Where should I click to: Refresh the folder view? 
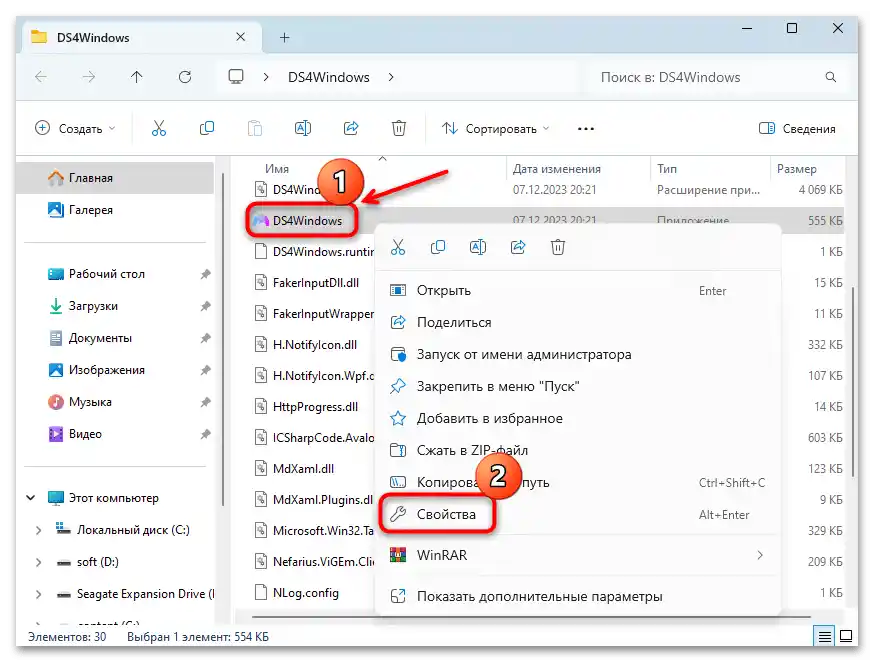185,77
